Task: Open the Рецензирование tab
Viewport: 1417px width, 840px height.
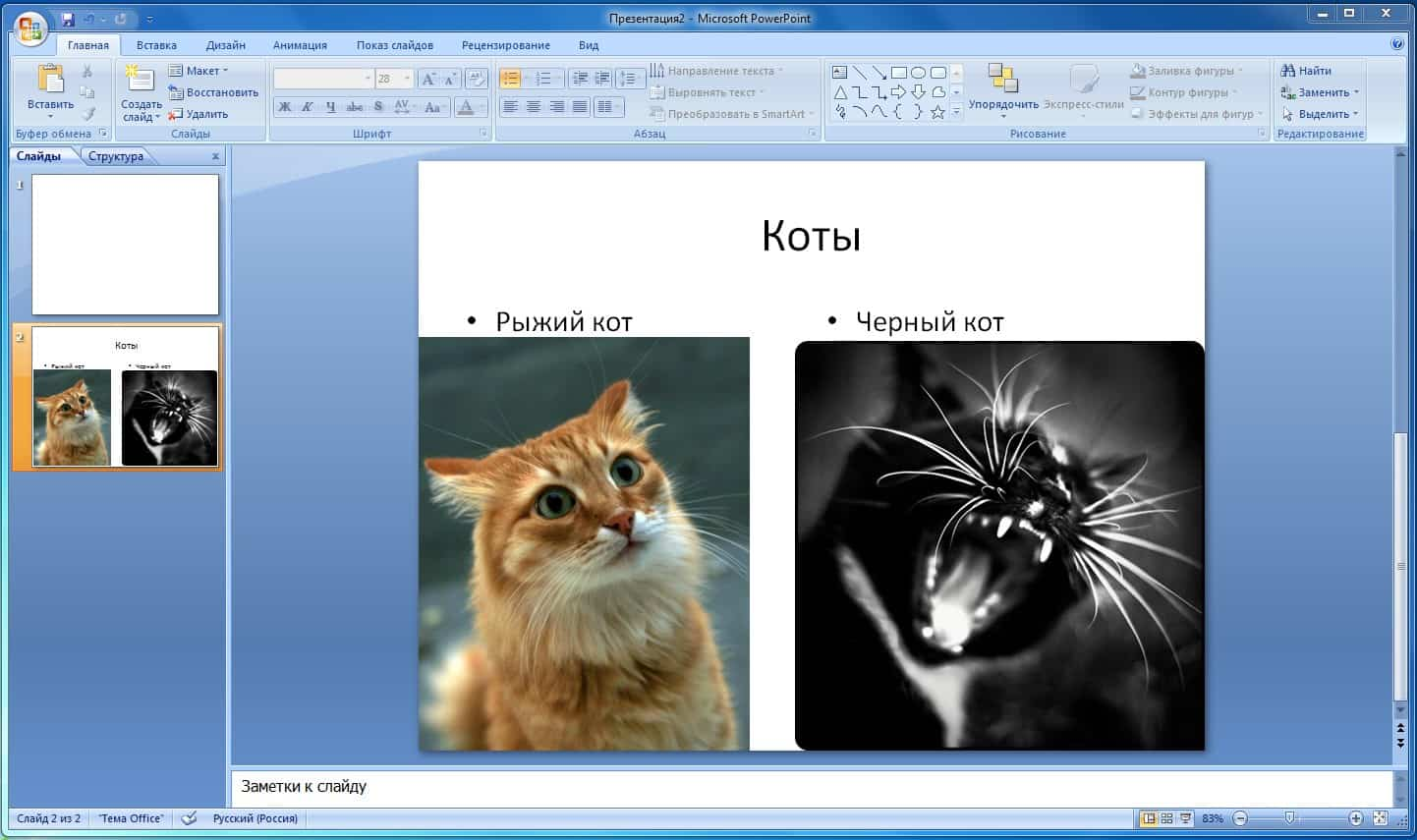Action: pos(506,45)
